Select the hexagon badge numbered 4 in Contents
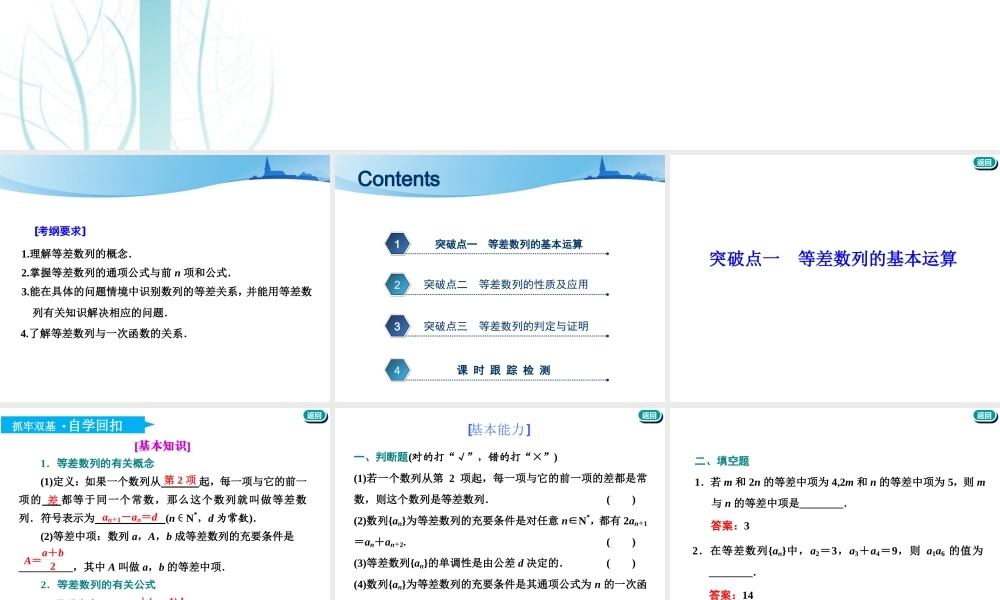1000x600 pixels. tap(397, 369)
